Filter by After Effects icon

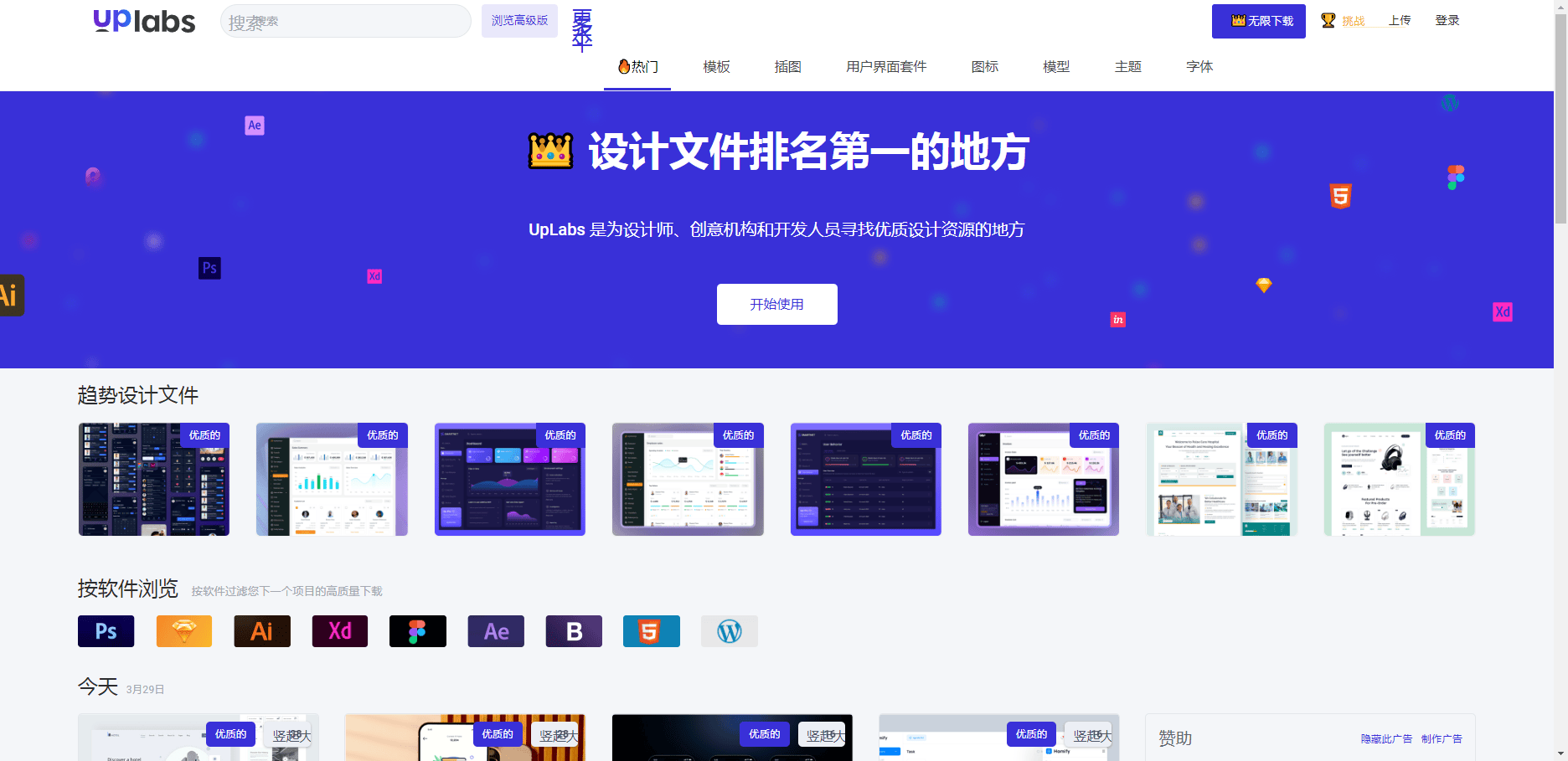495,631
